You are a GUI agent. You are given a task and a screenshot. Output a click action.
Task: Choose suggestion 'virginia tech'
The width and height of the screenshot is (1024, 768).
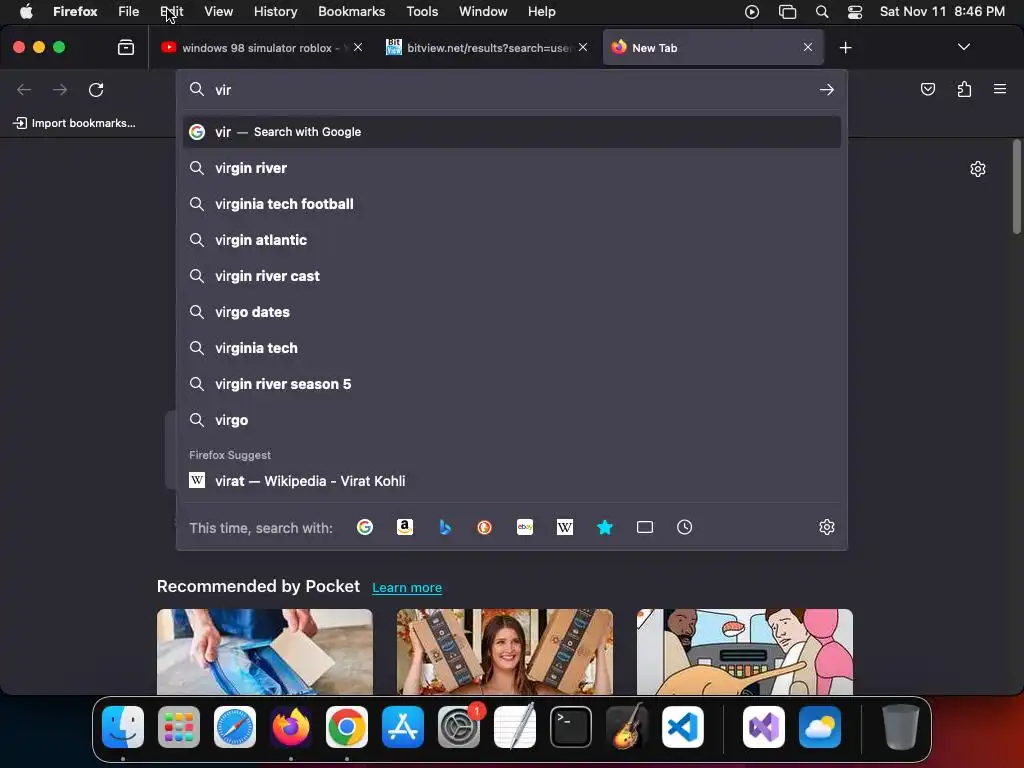click(x=511, y=347)
